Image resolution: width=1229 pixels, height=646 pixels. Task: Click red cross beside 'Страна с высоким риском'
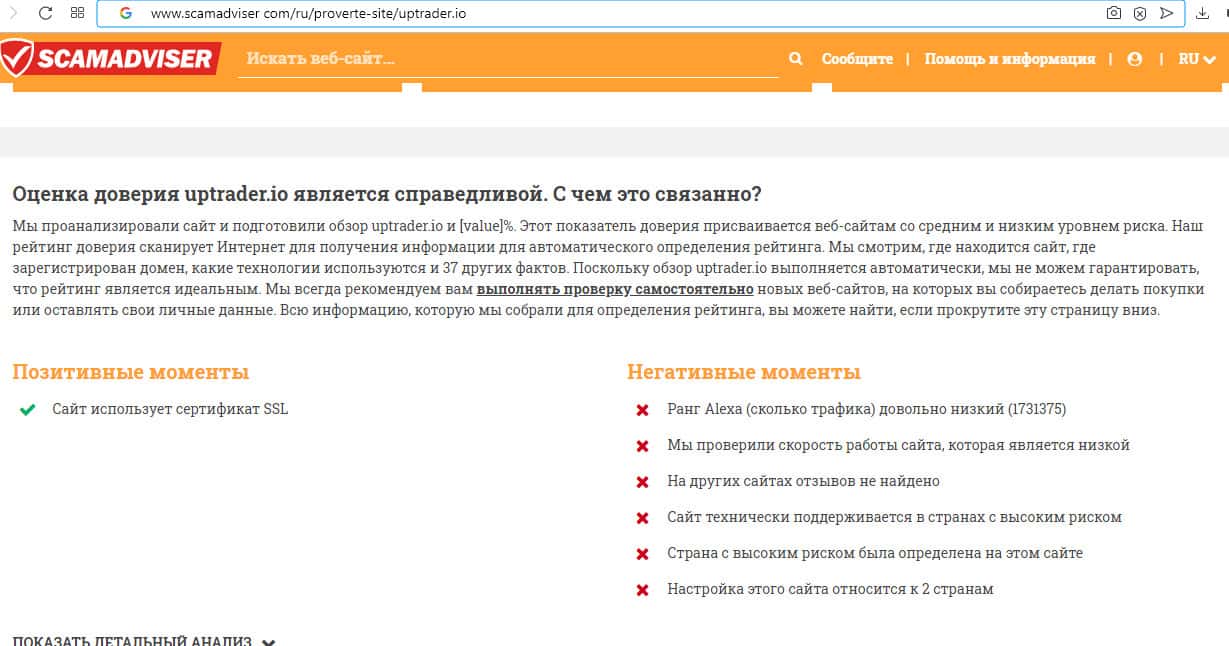click(x=643, y=554)
